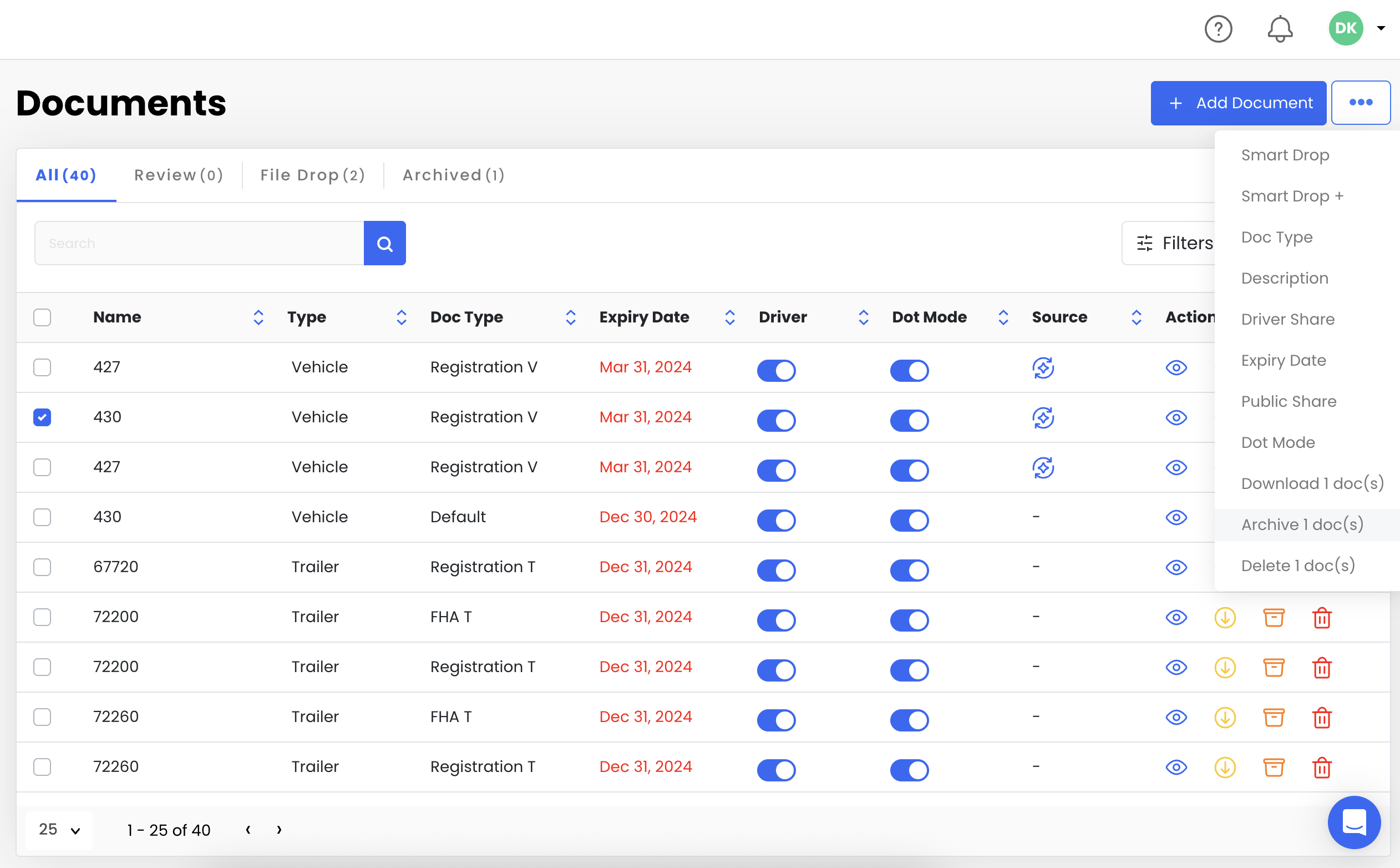Choose Archive 1 doc(s) from menu
The width and height of the screenshot is (1400, 868).
1302,524
